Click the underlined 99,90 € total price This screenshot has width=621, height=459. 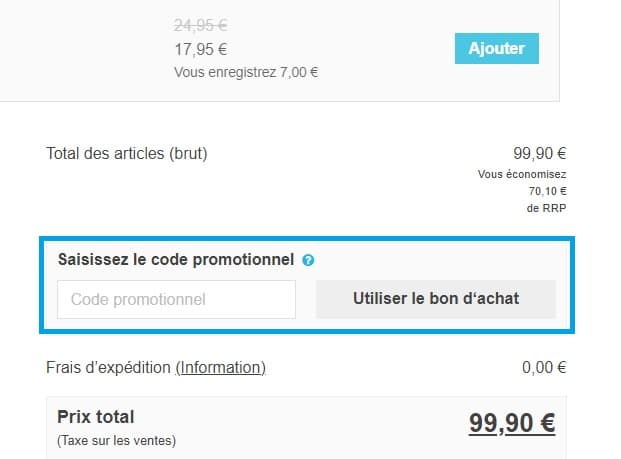tap(512, 423)
